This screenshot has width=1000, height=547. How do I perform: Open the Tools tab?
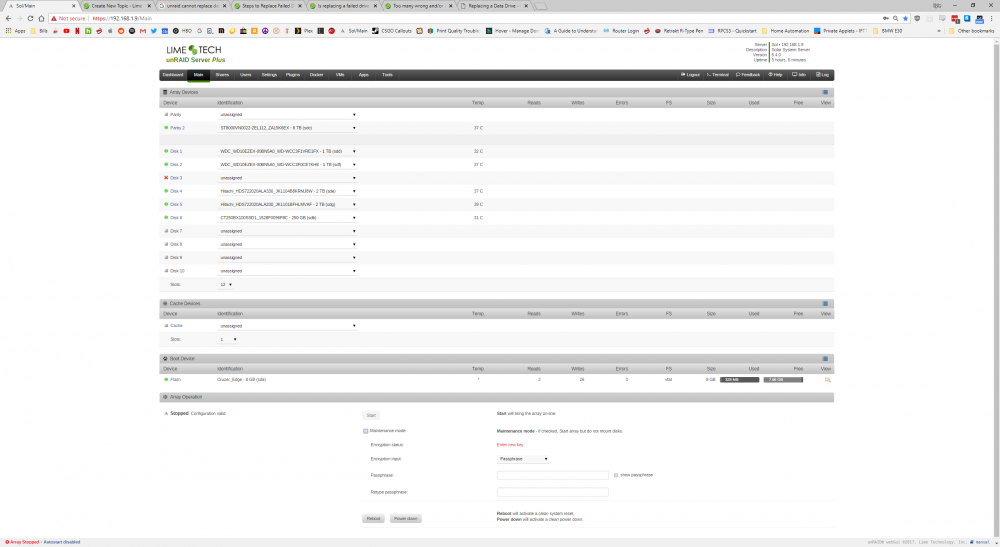point(387,75)
